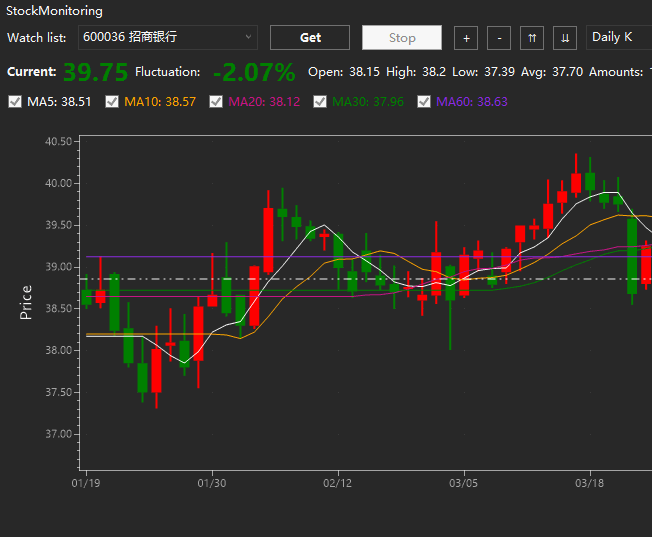Image resolution: width=652 pixels, height=537 pixels.
Task: Disable the MA20 line checkbox
Action: coord(216,101)
